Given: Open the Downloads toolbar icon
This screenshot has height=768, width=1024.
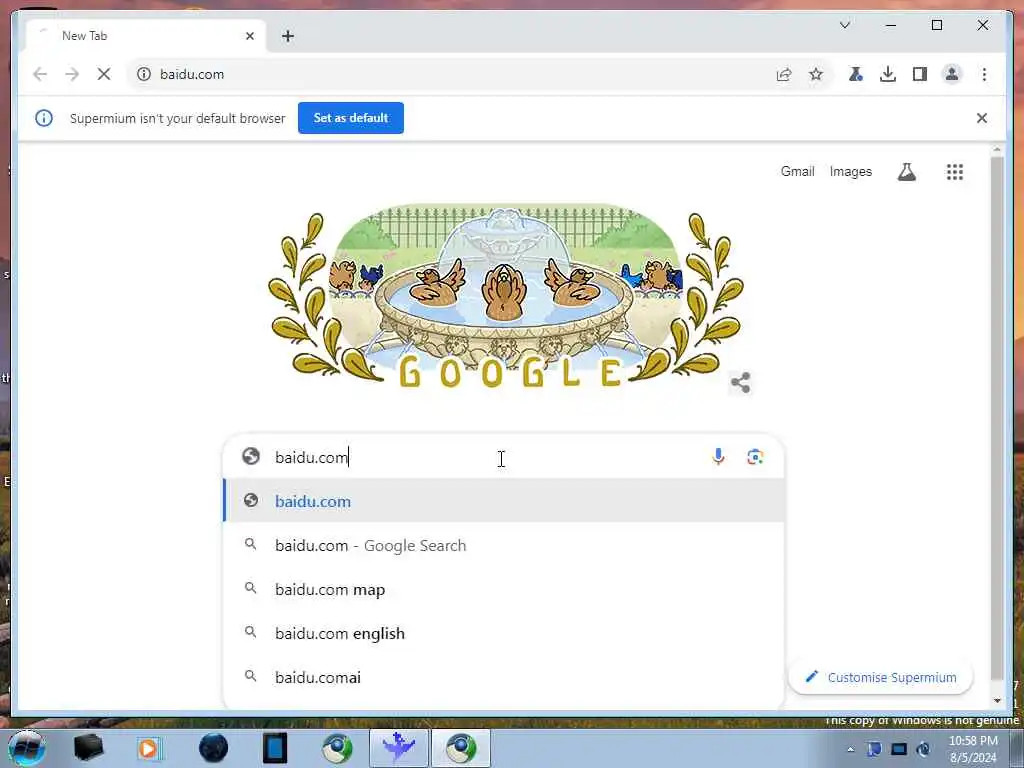Looking at the screenshot, I should coord(888,74).
